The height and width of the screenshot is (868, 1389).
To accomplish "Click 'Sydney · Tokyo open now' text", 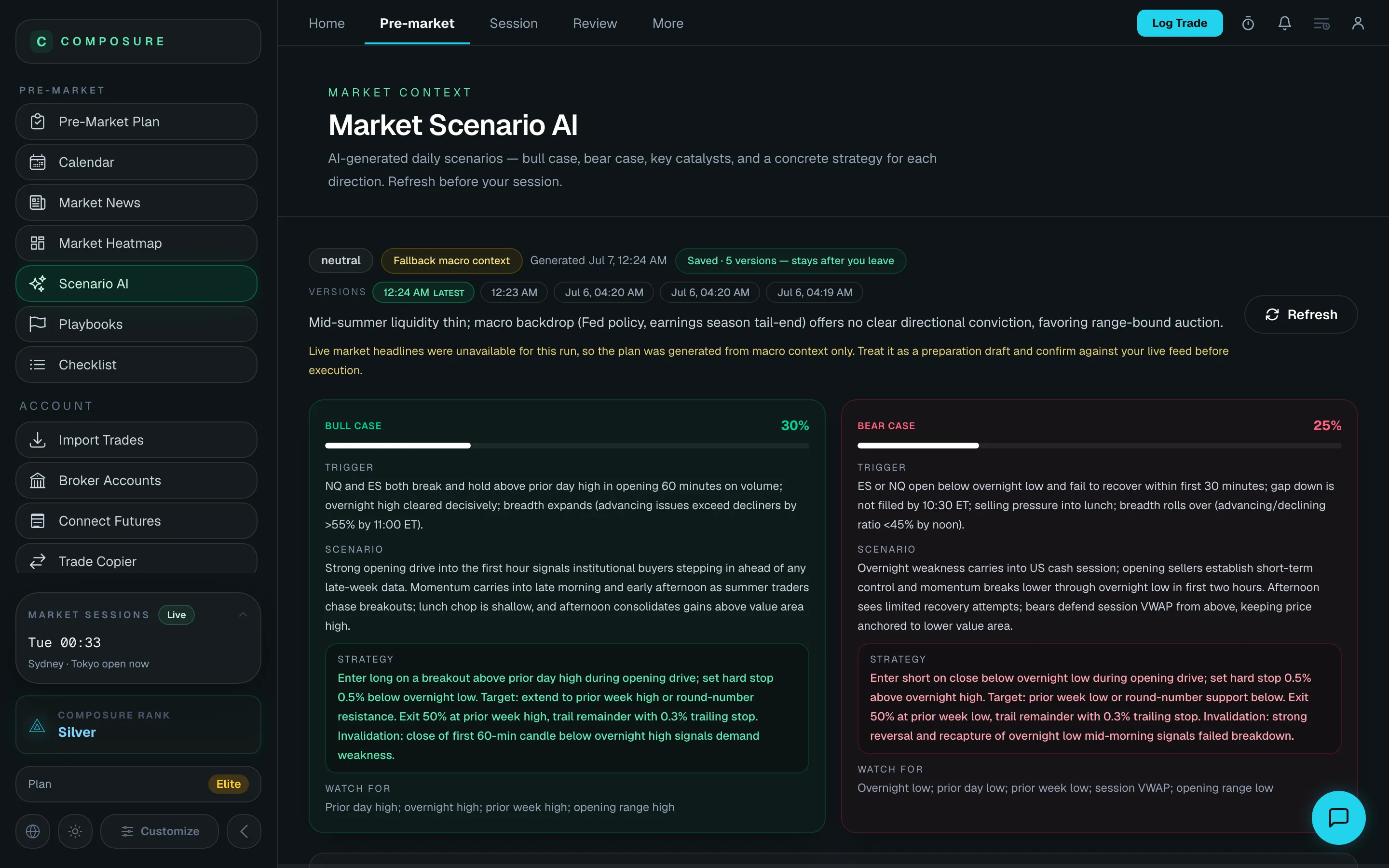I will [x=88, y=664].
